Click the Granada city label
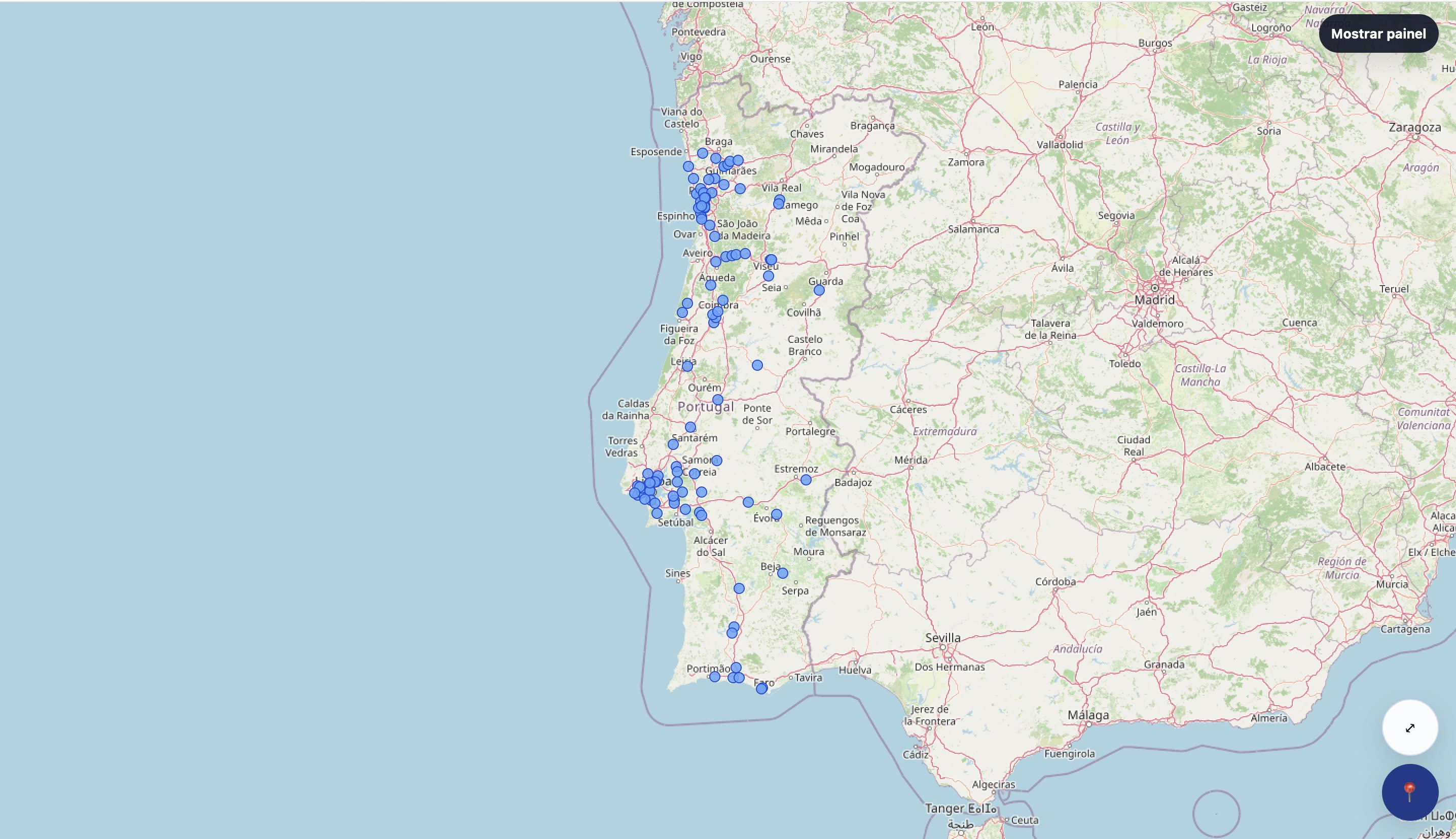The height and width of the screenshot is (839, 1456). pyautogui.click(x=1164, y=665)
